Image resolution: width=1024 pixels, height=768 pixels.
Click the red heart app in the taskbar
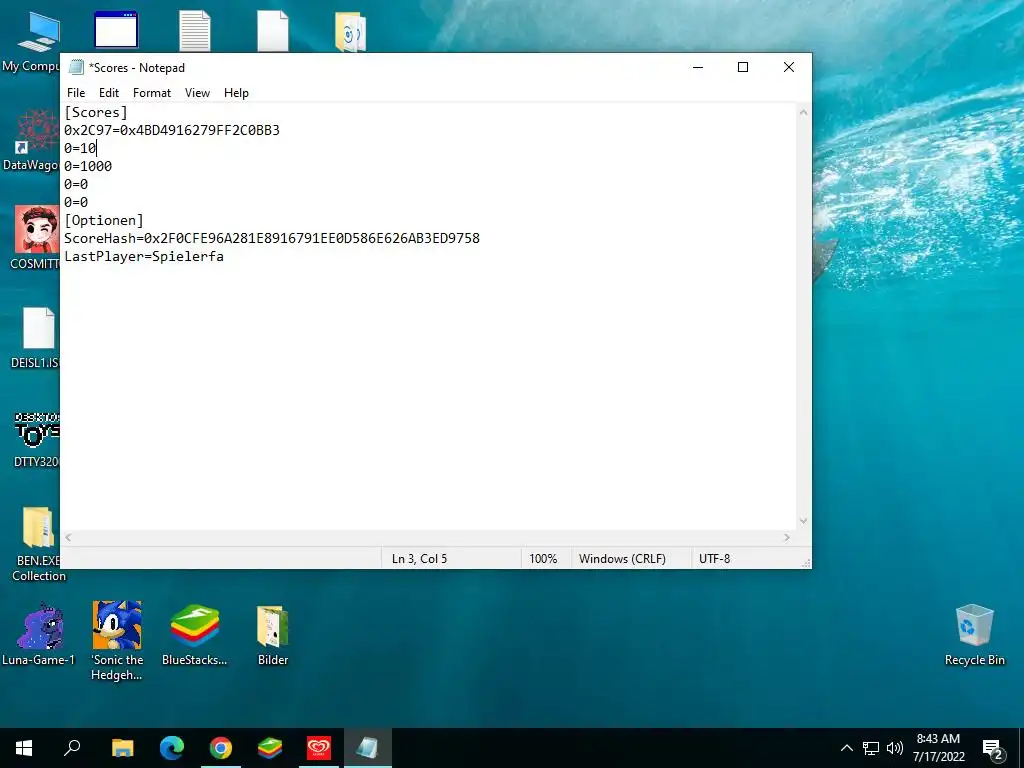[319, 748]
